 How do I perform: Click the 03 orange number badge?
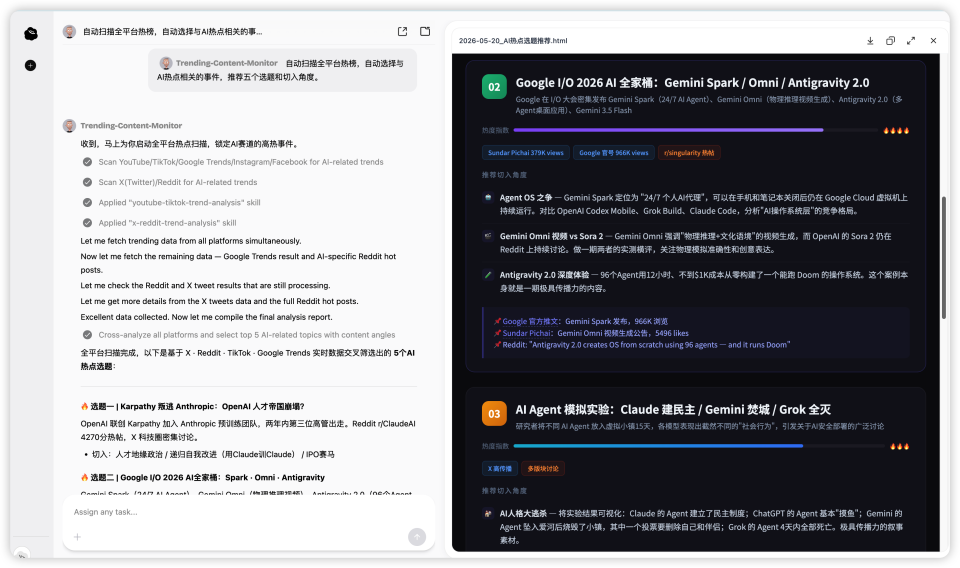(494, 414)
